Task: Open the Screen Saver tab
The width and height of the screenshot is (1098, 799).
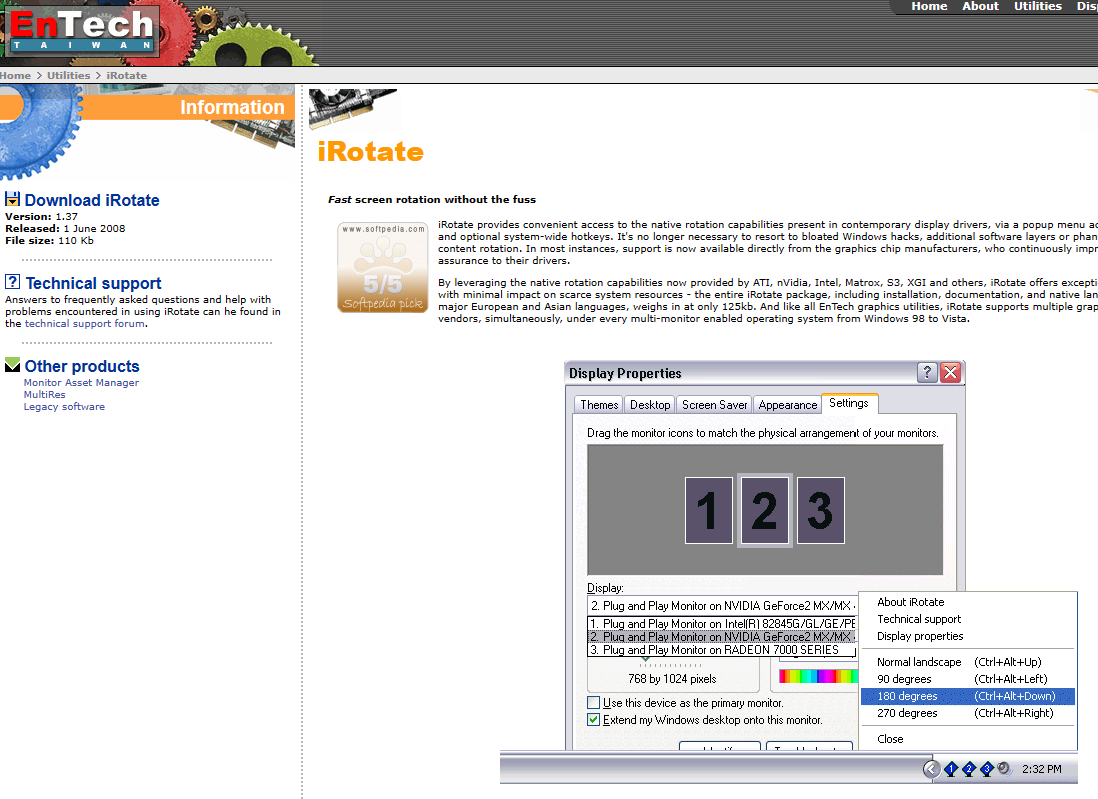Action: tap(714, 405)
